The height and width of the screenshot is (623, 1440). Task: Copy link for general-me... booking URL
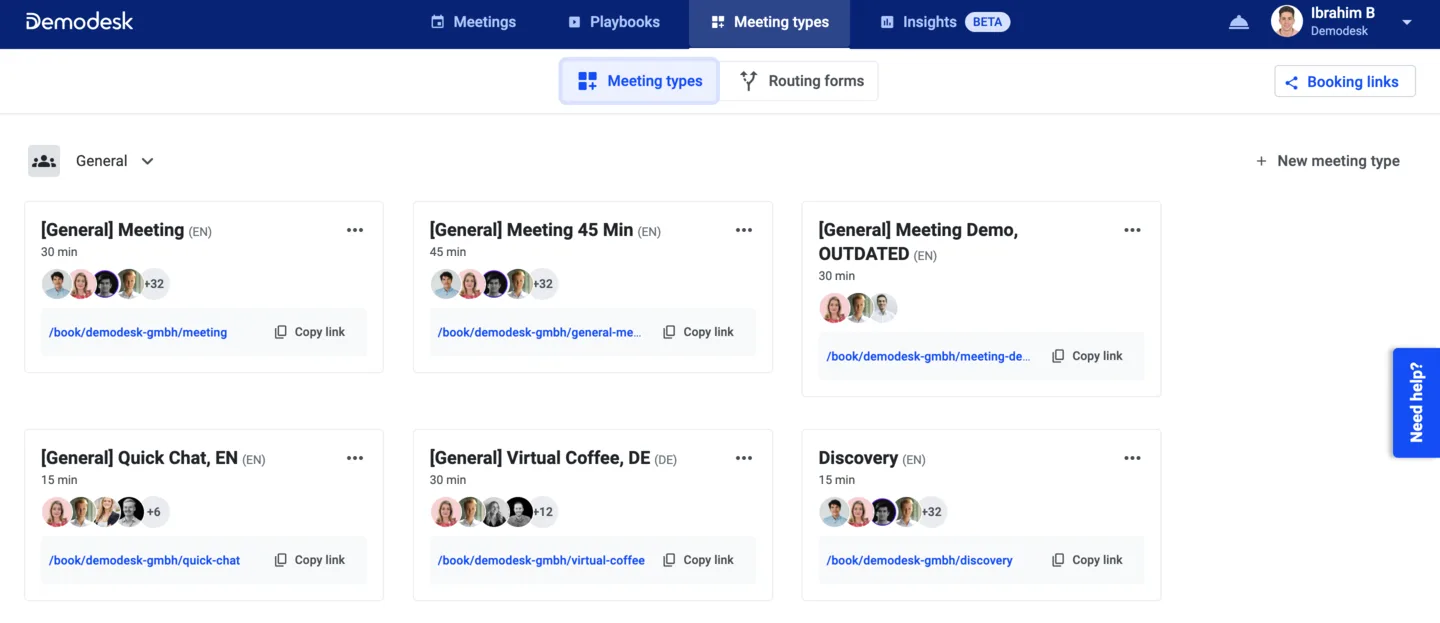click(x=699, y=332)
